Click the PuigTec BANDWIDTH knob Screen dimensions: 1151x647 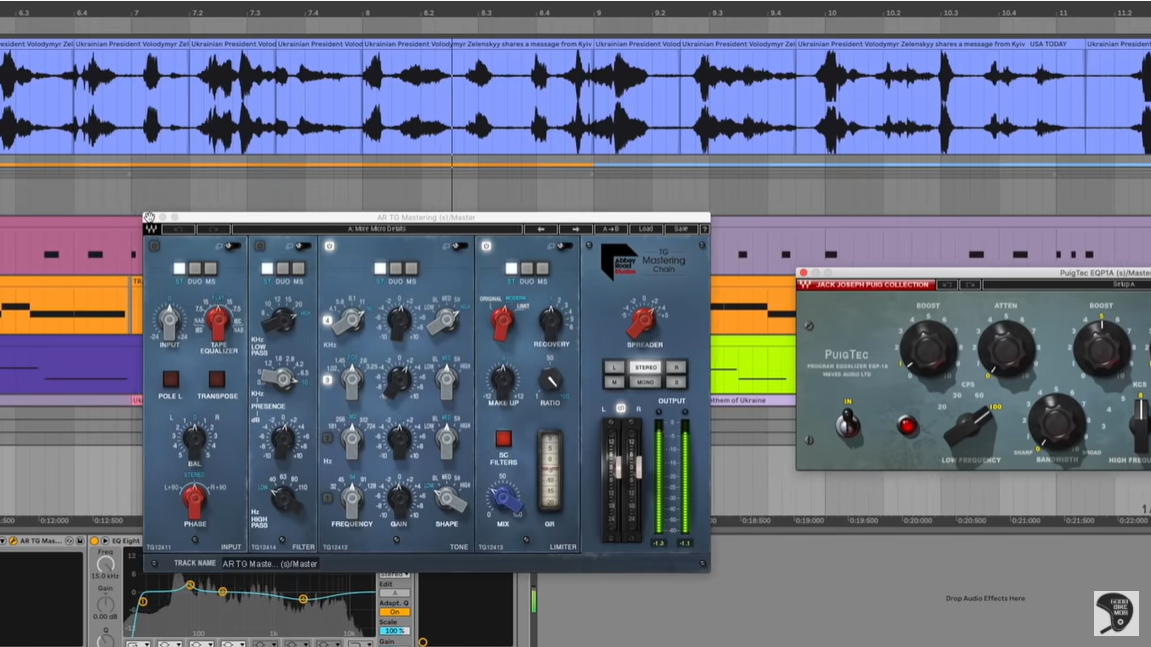[1056, 422]
